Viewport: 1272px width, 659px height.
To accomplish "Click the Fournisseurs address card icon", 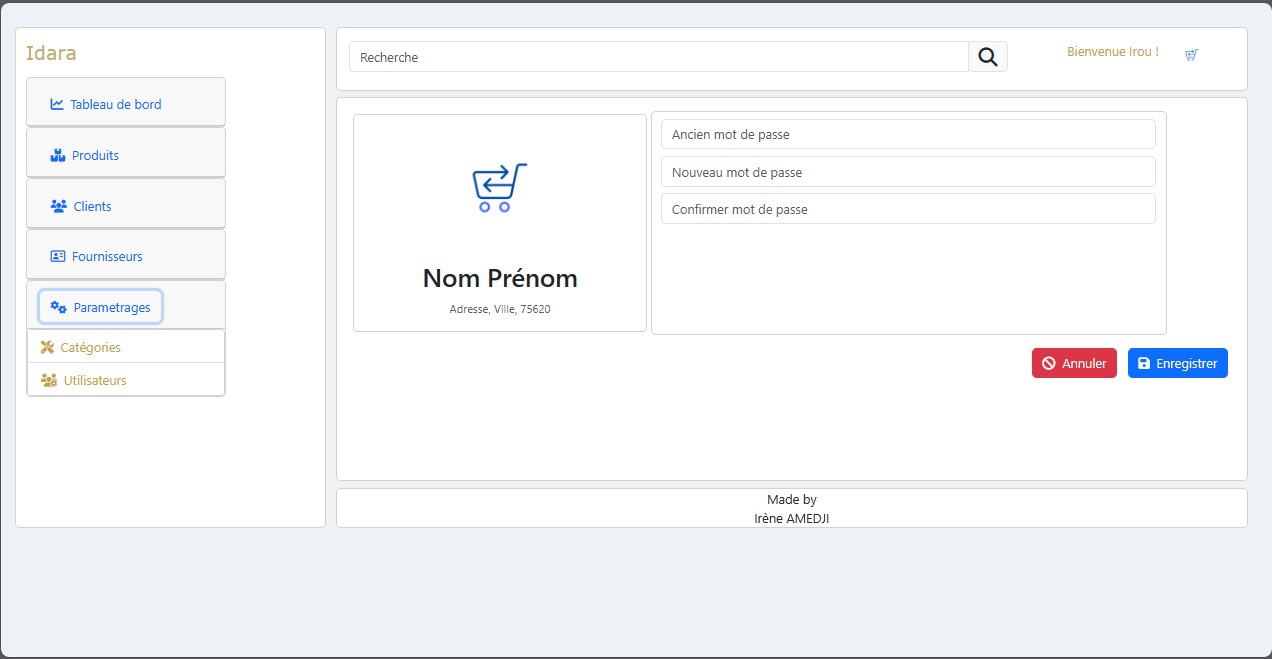I will pyautogui.click(x=56, y=255).
